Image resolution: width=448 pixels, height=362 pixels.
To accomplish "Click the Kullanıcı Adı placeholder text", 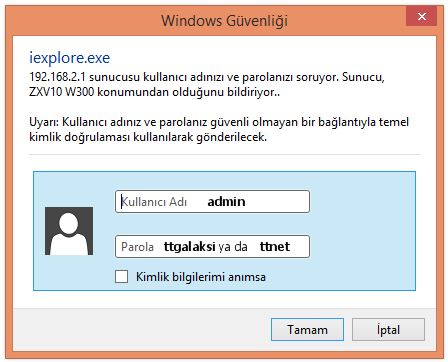I will coord(154,202).
